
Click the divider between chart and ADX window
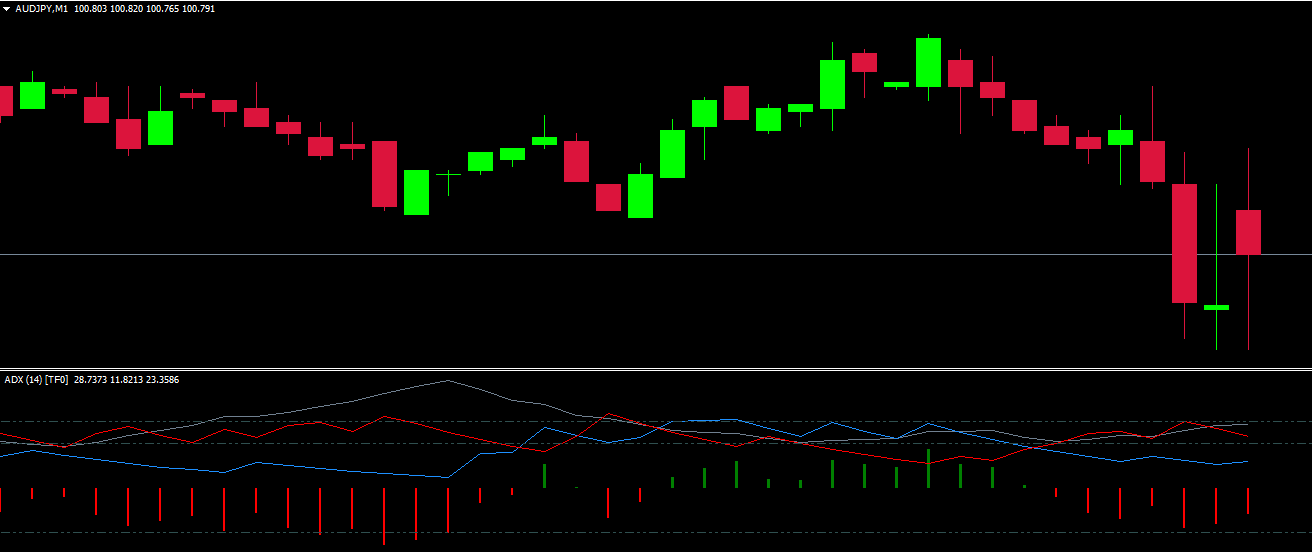[656, 369]
